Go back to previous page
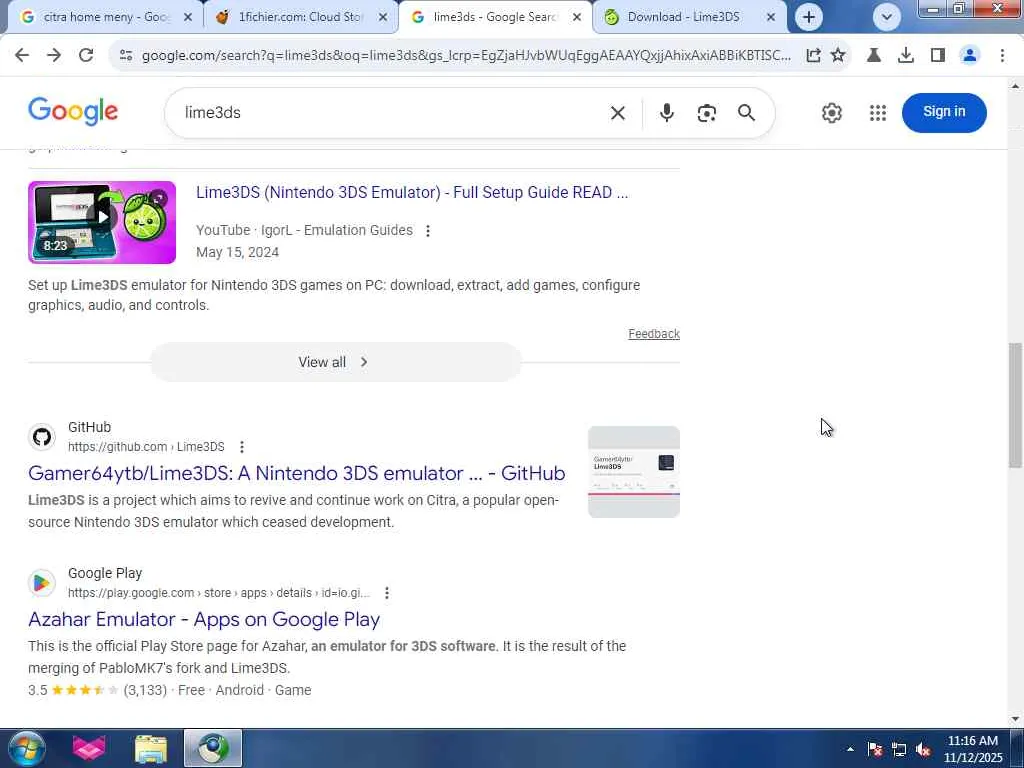The height and width of the screenshot is (768, 1024). [x=22, y=56]
